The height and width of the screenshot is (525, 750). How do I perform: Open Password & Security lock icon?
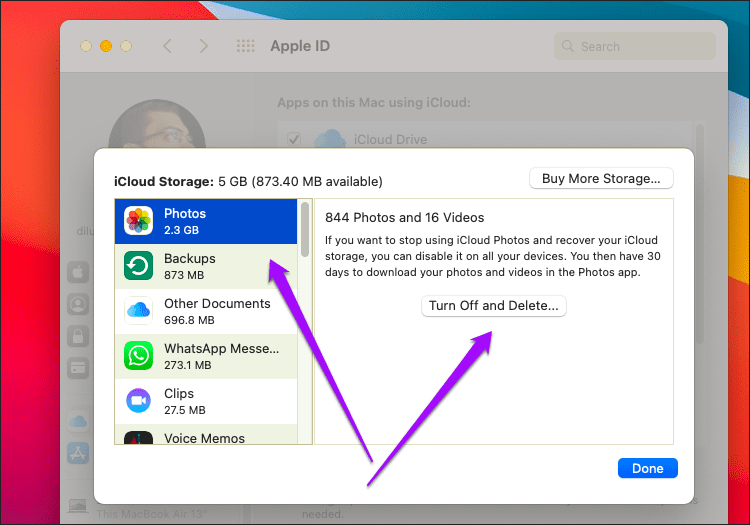point(78,336)
